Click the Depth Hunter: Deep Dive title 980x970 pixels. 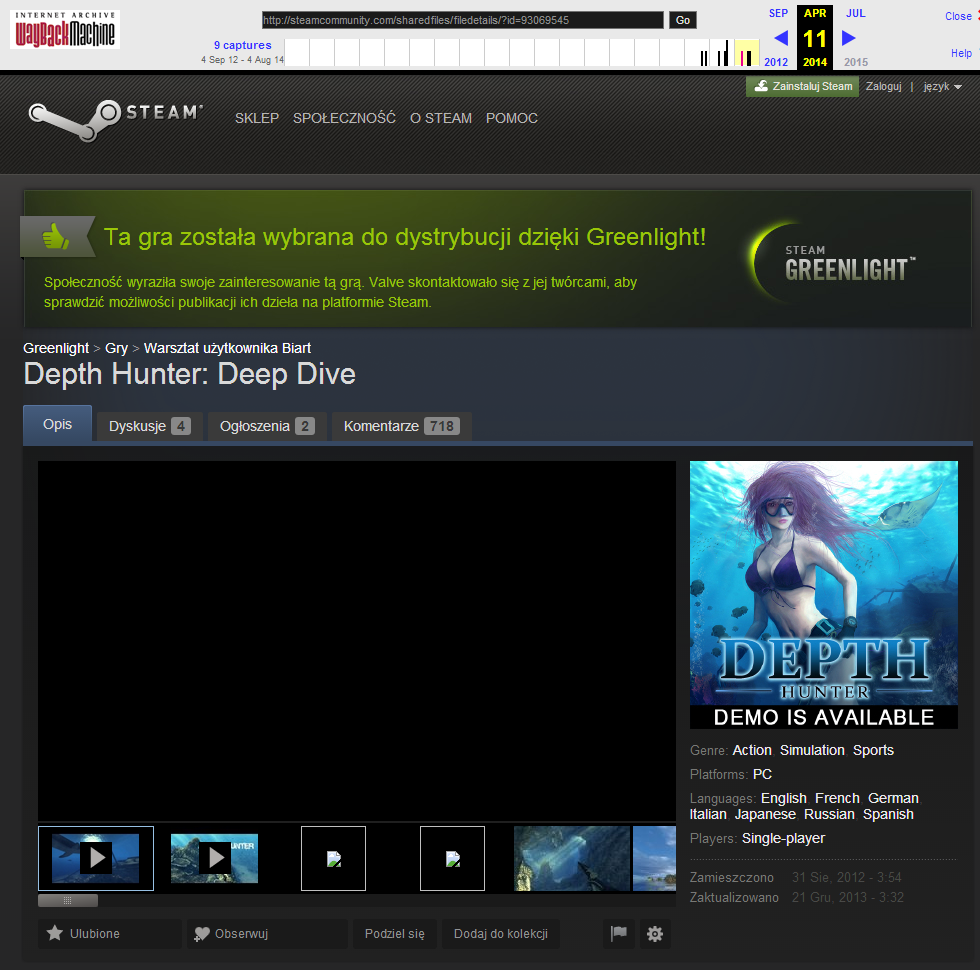coord(189,374)
